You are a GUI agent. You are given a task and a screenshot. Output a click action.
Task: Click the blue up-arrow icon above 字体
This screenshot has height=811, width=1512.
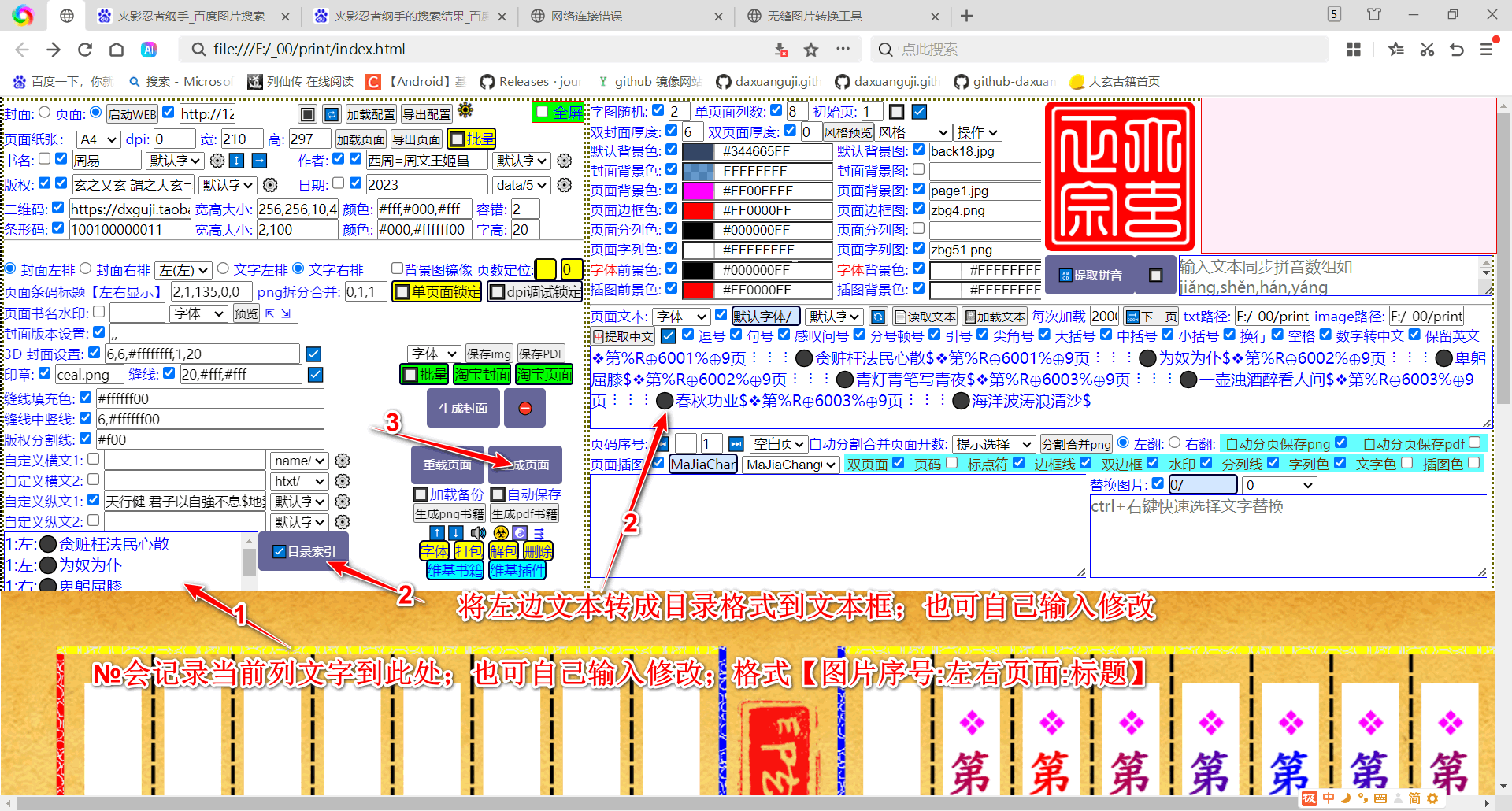click(437, 532)
